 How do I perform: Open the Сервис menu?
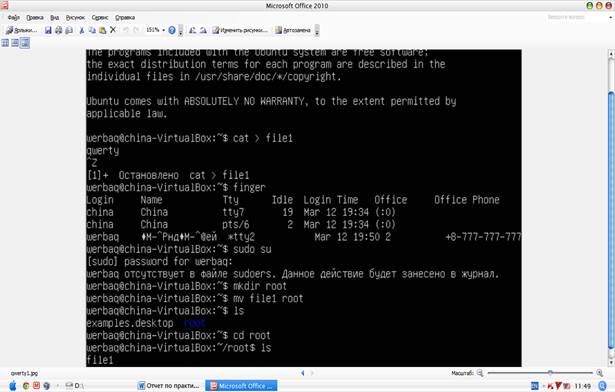pos(100,18)
